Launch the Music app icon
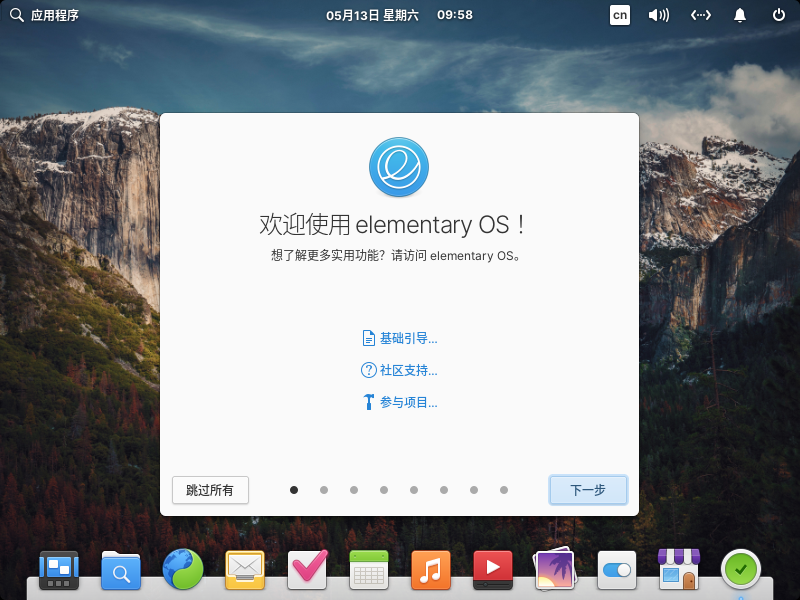This screenshot has height=600, width=800. pyautogui.click(x=431, y=570)
